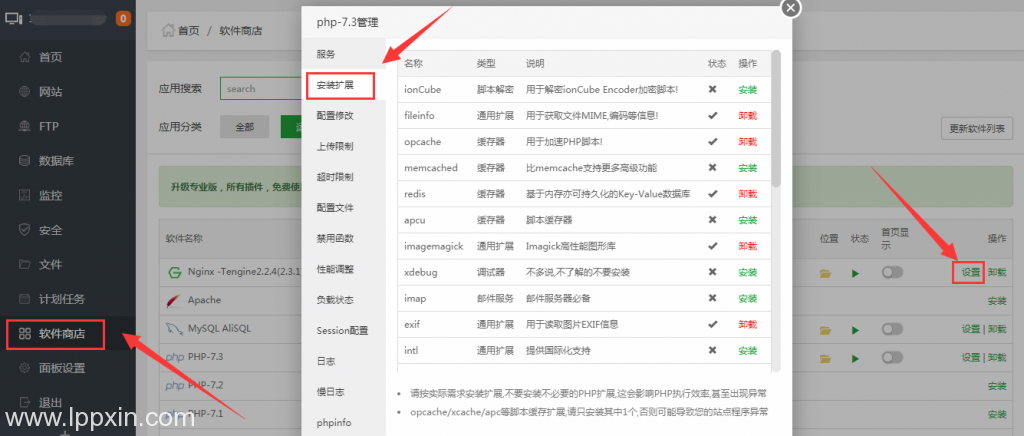Open the MySQL AliSQL row's folder icon
This screenshot has width=1024, height=436.
pos(825,330)
